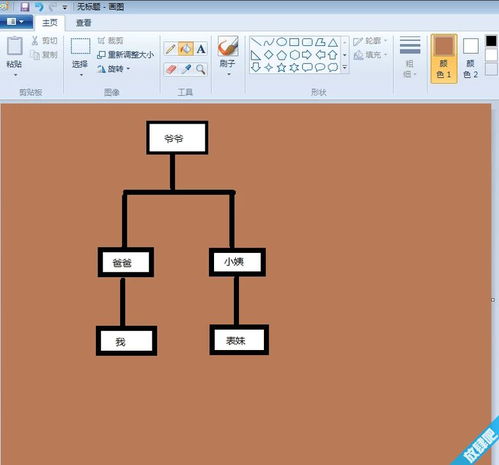Screen dimensions: 499x465
Task: Choose the Pentagon shape
Action: 282,55
